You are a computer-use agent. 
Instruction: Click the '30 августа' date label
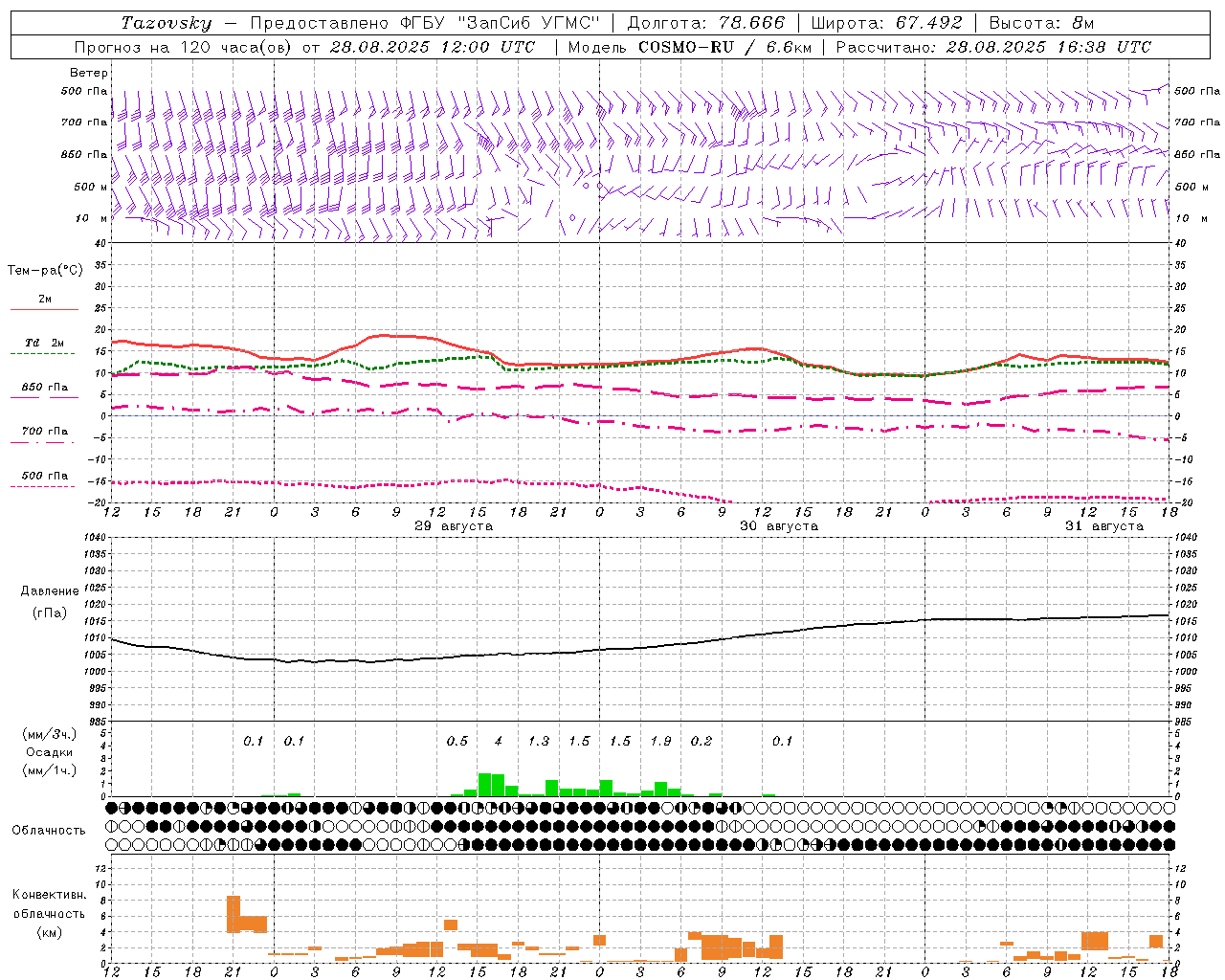[779, 526]
